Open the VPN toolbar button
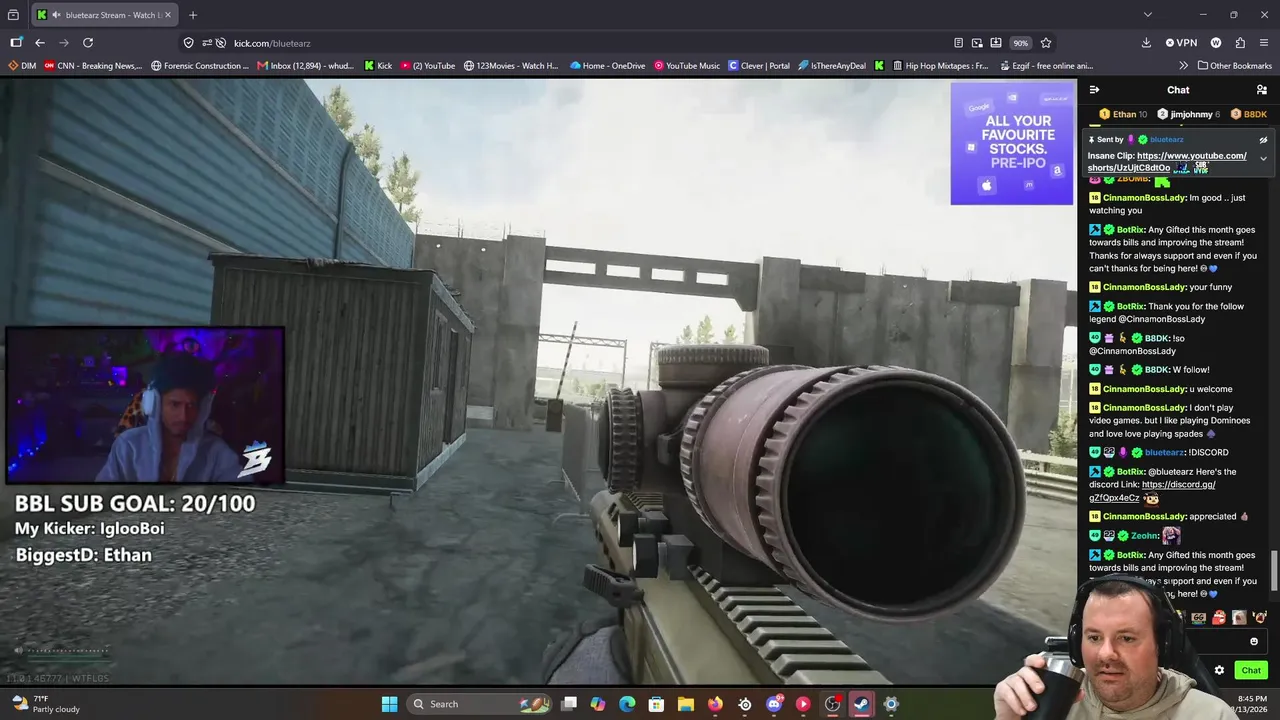The image size is (1280, 720). (x=1181, y=43)
